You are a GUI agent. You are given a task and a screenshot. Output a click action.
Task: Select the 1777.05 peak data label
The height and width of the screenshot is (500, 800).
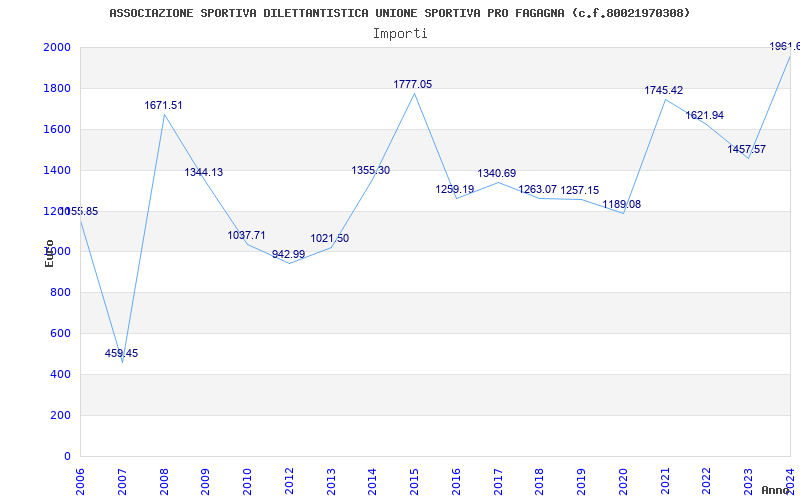pos(413,84)
